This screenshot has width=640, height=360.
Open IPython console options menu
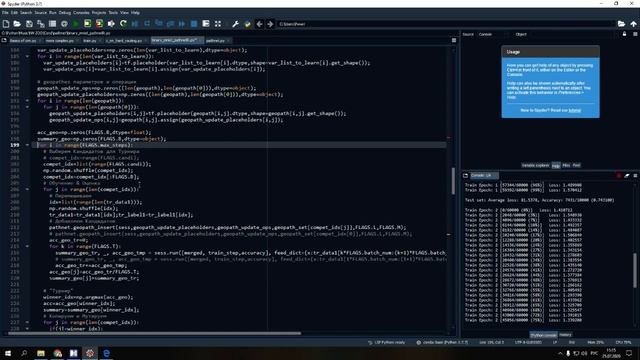coord(635,176)
